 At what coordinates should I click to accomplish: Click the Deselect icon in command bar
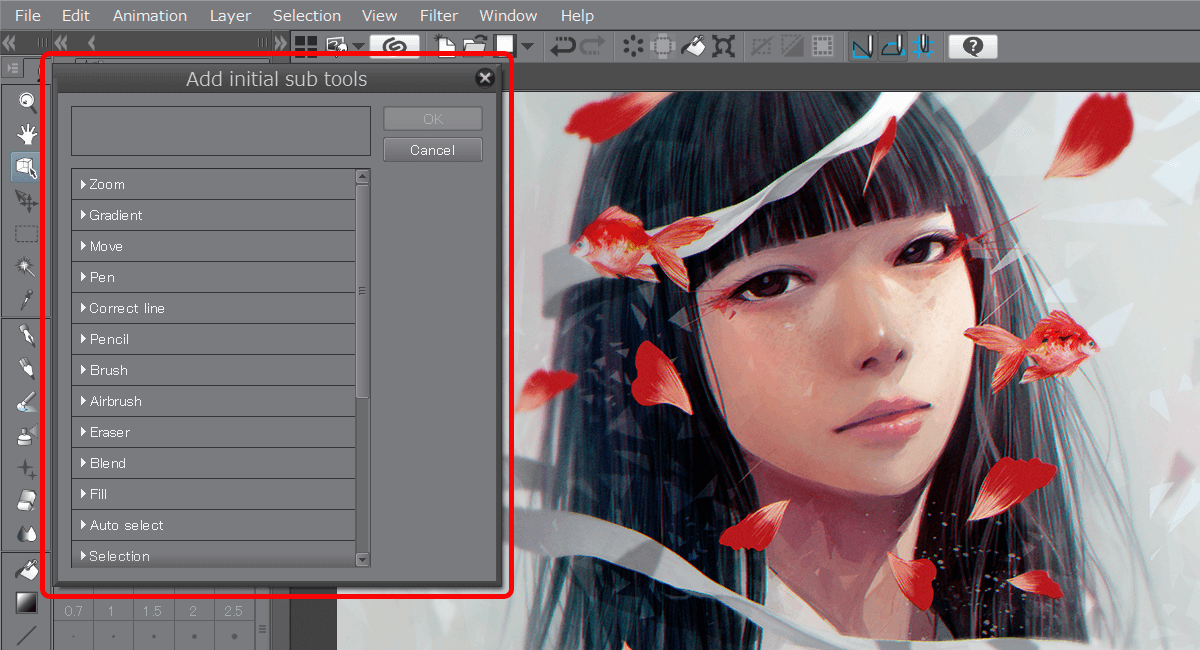762,46
